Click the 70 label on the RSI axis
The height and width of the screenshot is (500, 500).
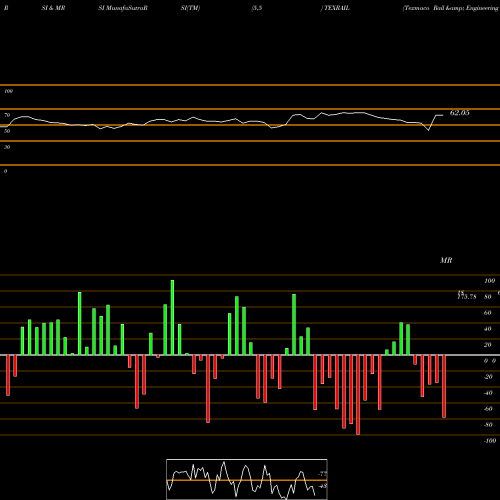pyautogui.click(x=7, y=115)
